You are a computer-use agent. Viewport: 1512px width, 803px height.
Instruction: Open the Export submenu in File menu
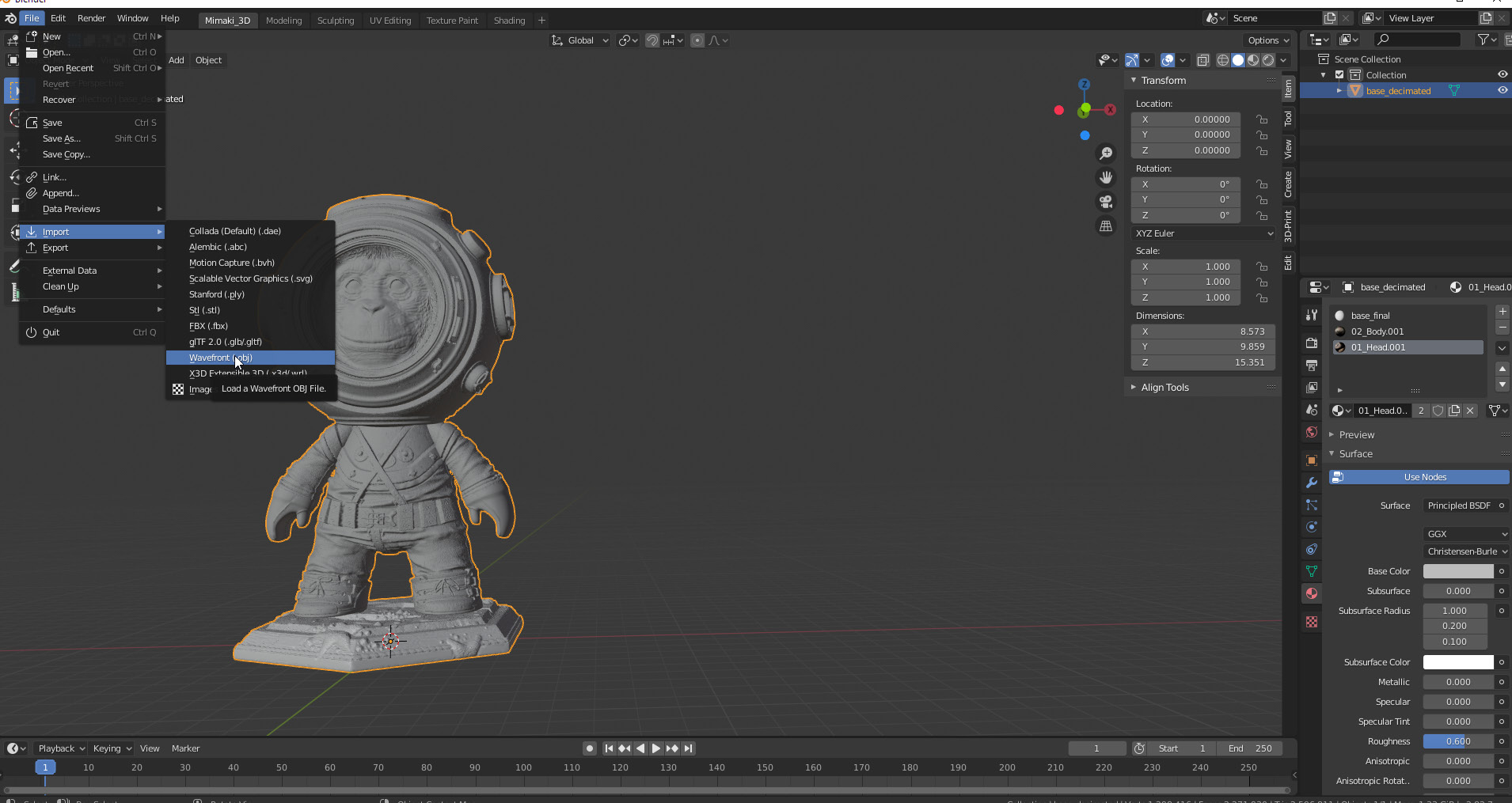(93, 248)
